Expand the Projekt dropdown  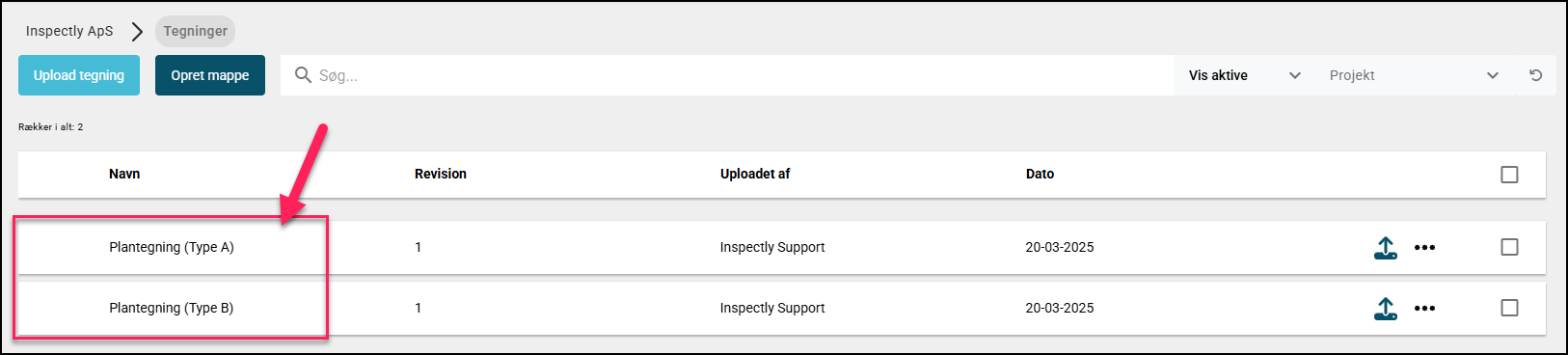tap(1415, 75)
